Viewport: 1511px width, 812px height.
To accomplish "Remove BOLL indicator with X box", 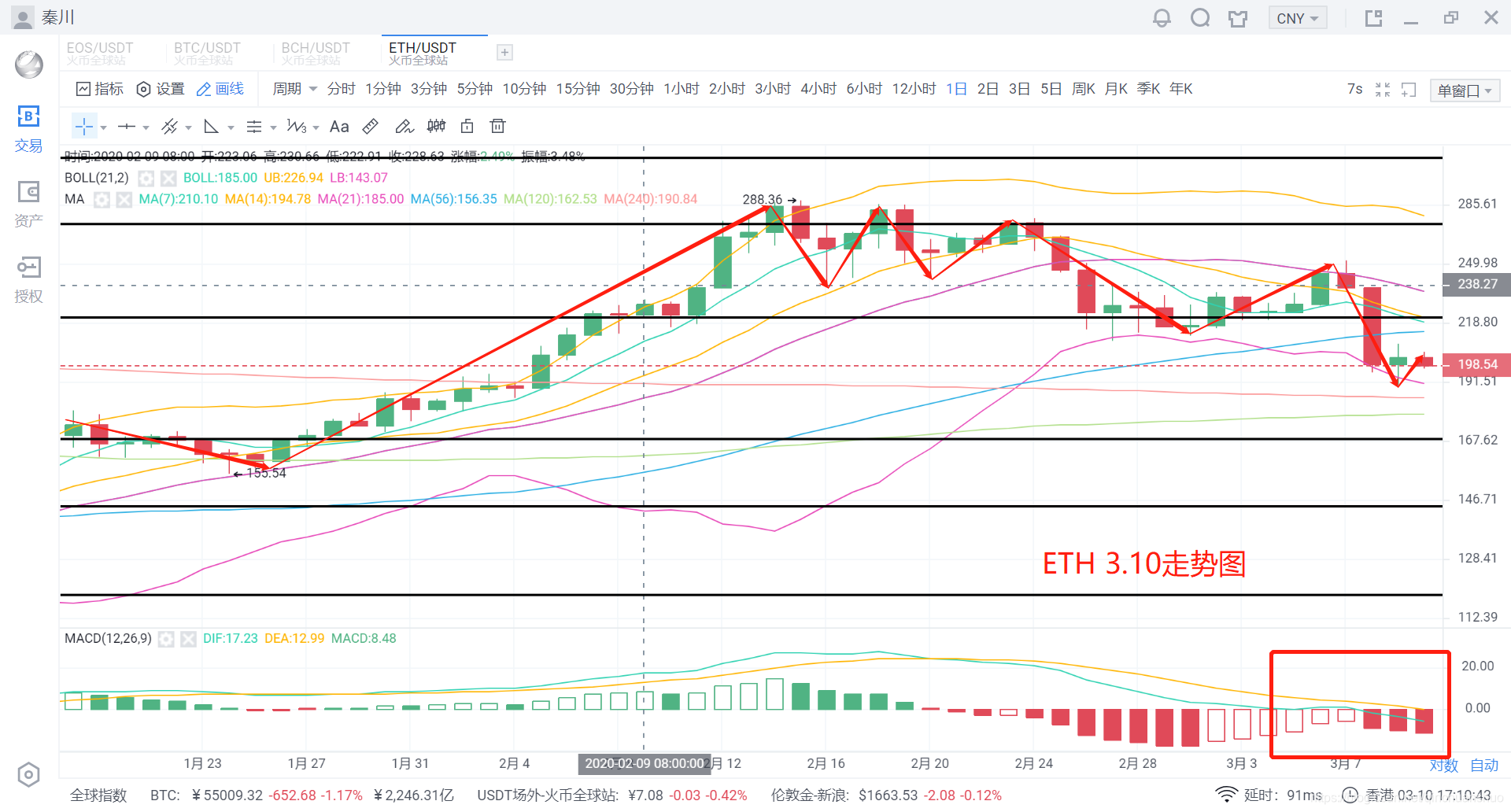I will [168, 179].
